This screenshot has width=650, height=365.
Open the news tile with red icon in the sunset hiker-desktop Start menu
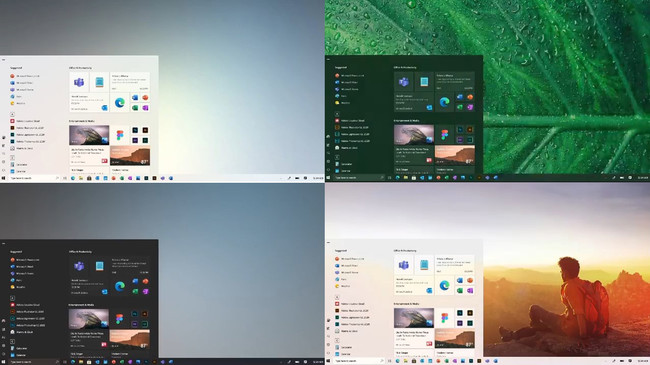point(414,338)
